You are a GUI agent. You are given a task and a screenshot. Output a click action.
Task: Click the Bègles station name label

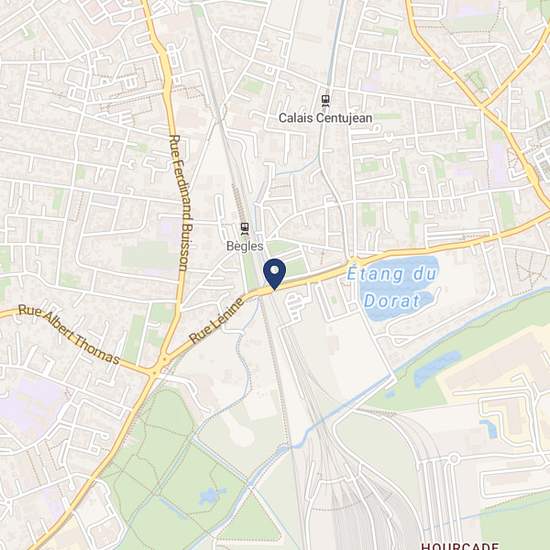[x=244, y=246]
